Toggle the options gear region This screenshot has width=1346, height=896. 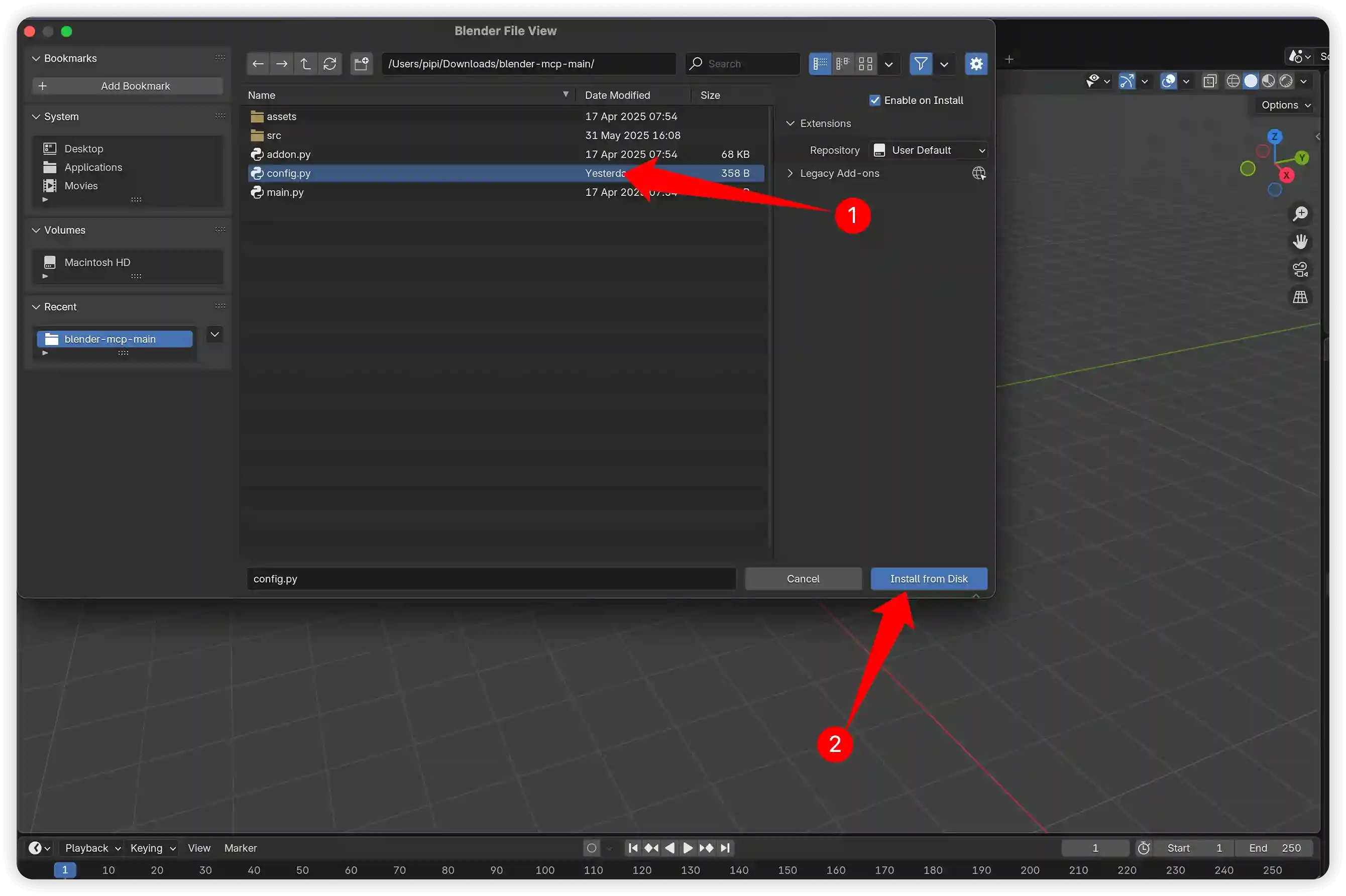coord(976,63)
